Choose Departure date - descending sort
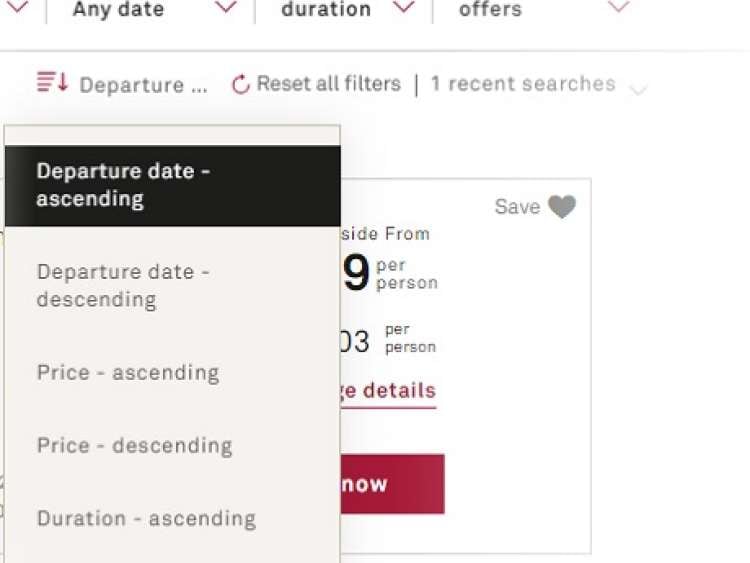 click(x=172, y=285)
